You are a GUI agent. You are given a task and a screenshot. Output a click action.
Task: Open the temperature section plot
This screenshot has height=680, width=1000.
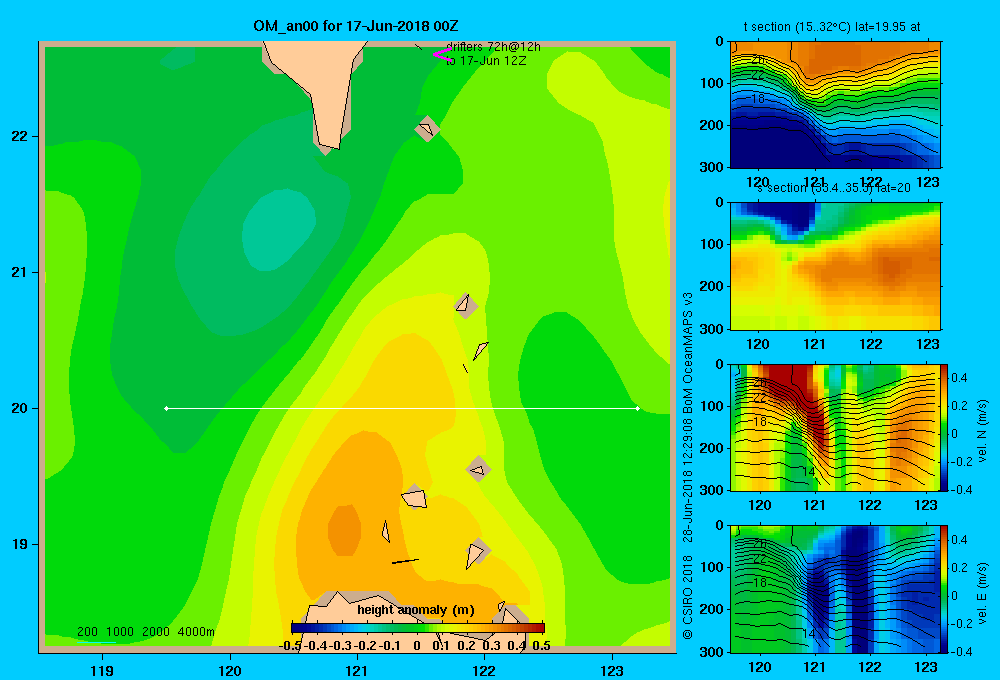tap(835, 105)
